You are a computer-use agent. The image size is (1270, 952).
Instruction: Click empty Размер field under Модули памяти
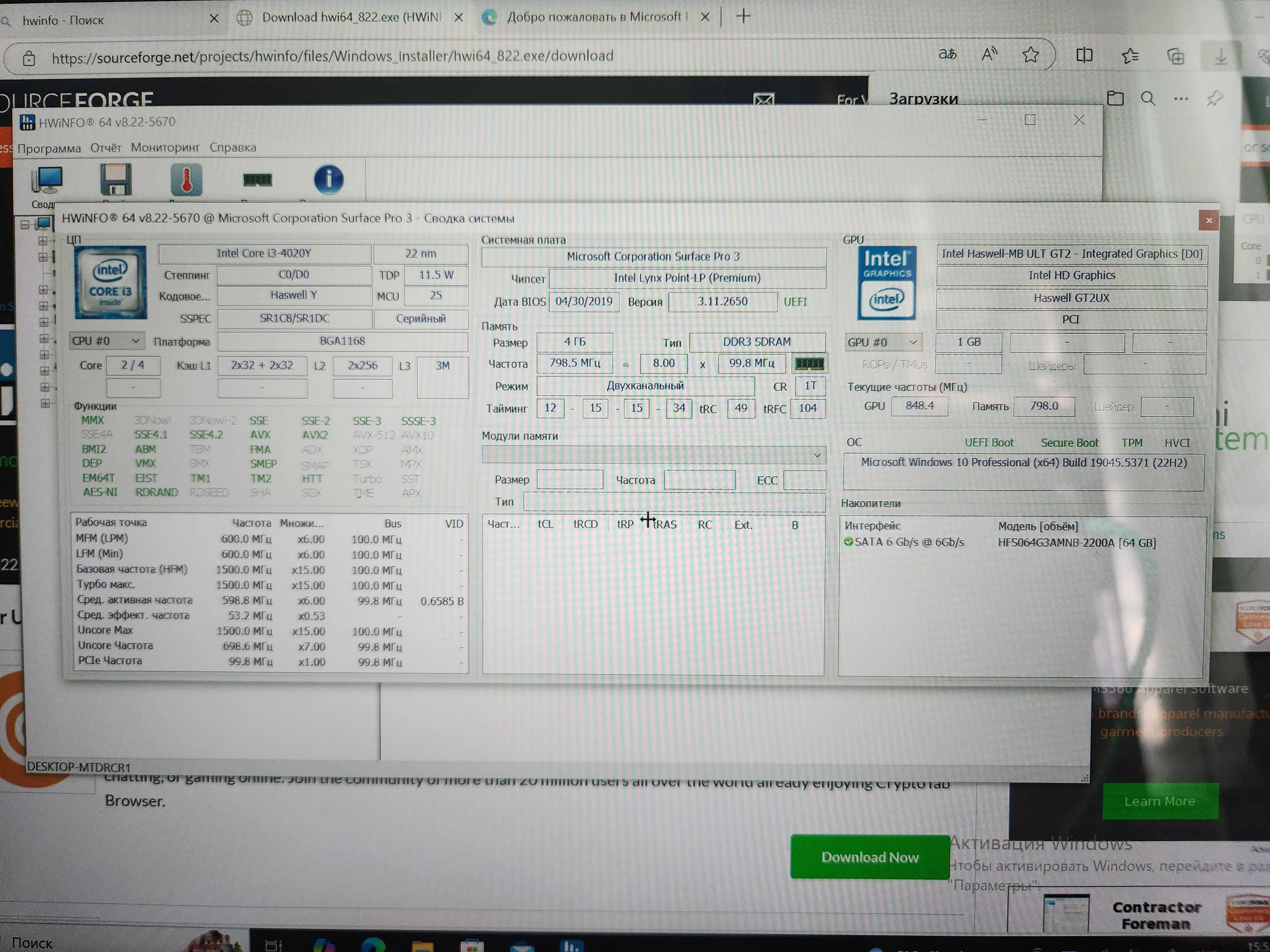pyautogui.click(x=570, y=479)
